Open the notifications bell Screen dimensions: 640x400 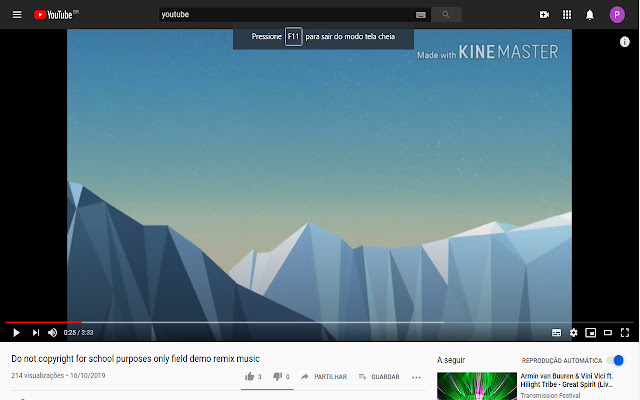[590, 15]
